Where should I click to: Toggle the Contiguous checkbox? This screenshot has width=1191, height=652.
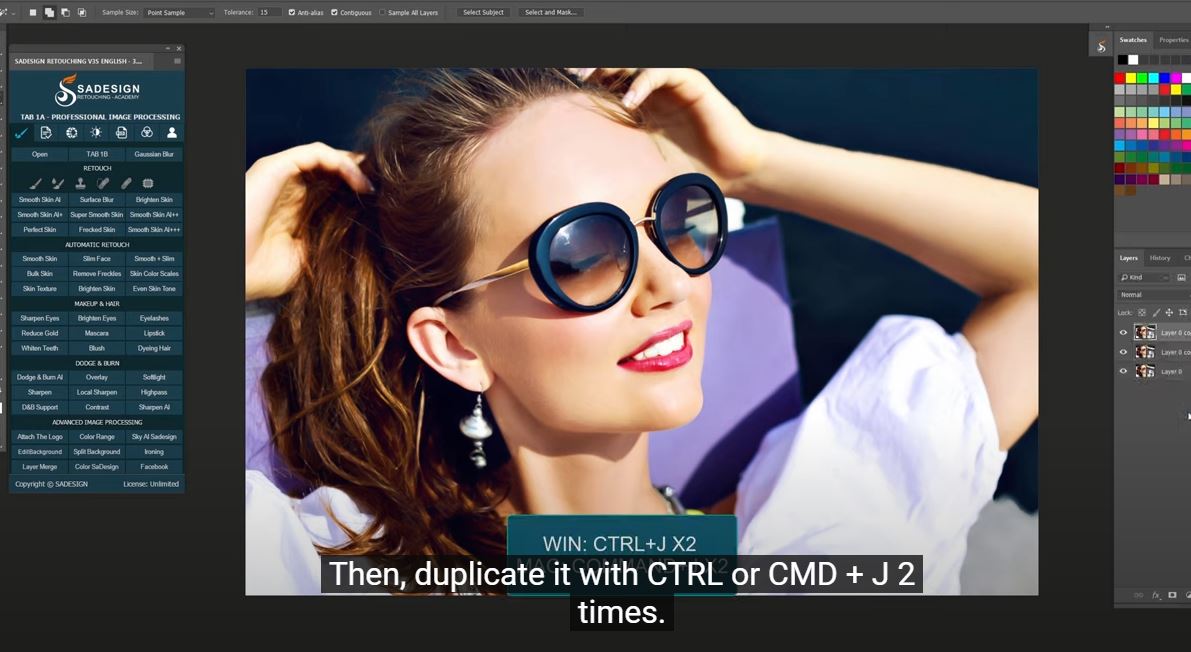coord(334,12)
